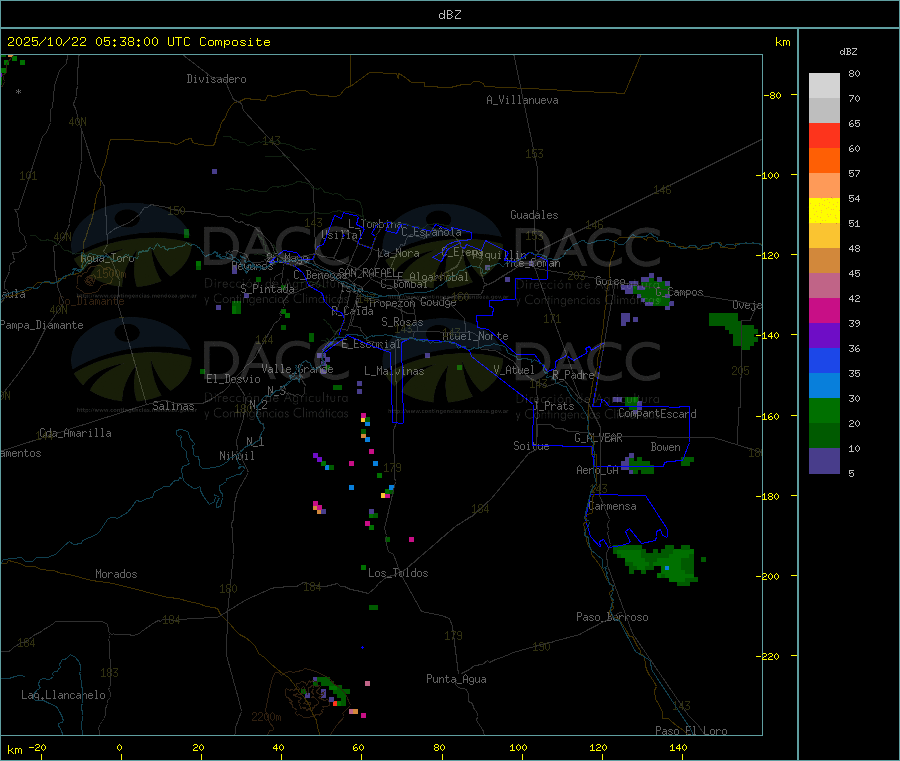The height and width of the screenshot is (761, 900).
Task: Click the green echo near Oveja label
Action: (734, 330)
